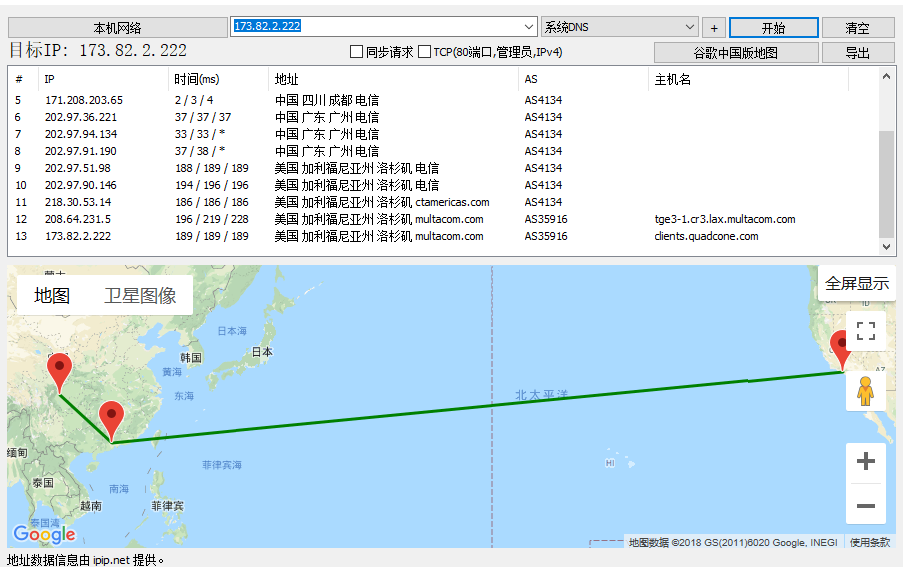This screenshot has height=567, width=903.
Task: Open the ipip.net link
Action: point(110,560)
